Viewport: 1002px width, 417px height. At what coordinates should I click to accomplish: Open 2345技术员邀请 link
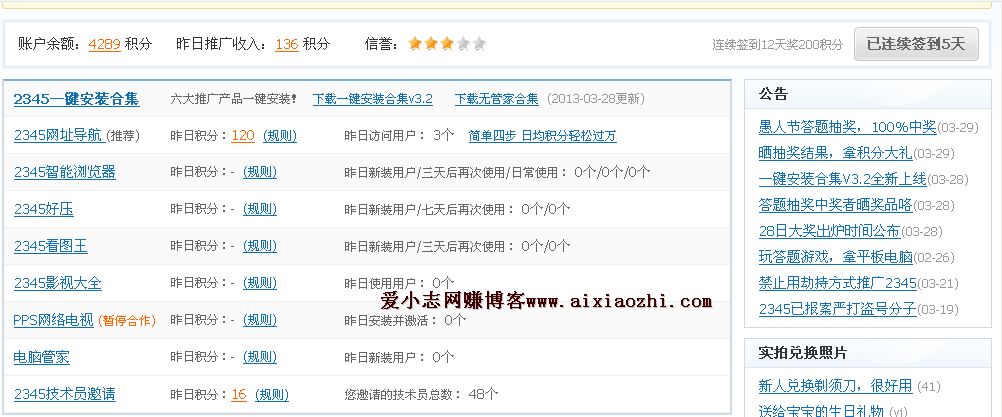point(65,394)
